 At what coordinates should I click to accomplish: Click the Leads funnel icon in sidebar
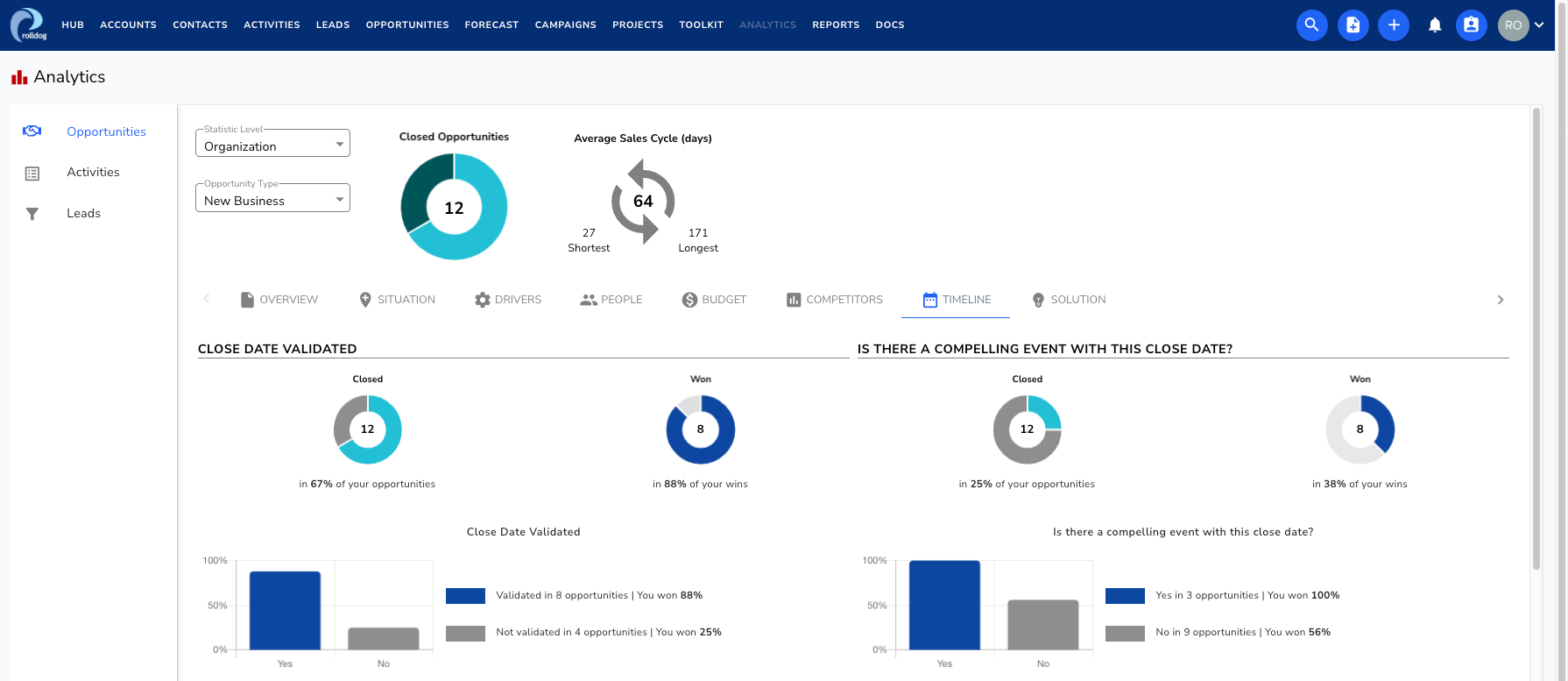click(32, 214)
